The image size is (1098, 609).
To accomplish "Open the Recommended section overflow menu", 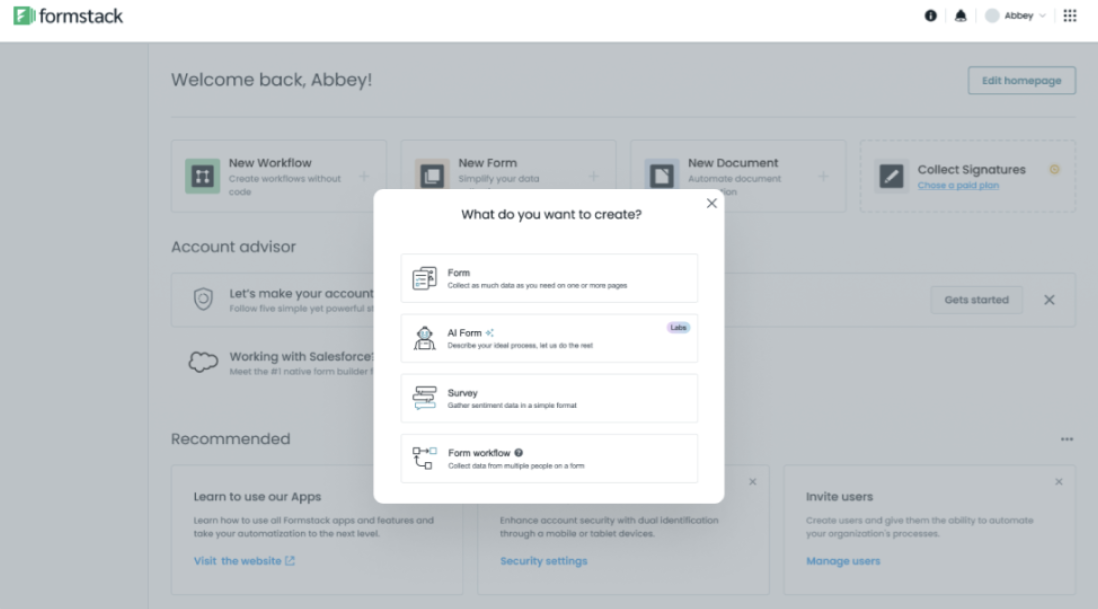I will click(1064, 438).
